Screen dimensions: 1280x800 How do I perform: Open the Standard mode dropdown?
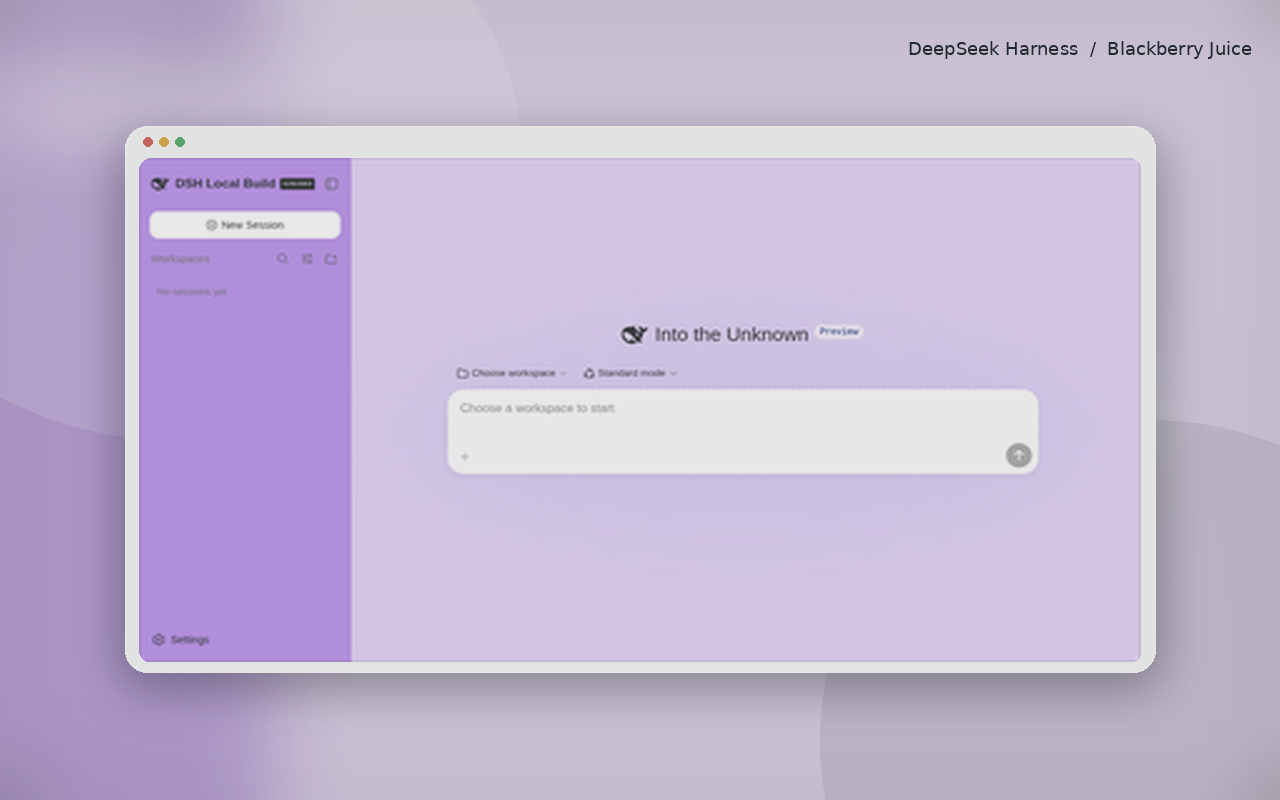630,373
